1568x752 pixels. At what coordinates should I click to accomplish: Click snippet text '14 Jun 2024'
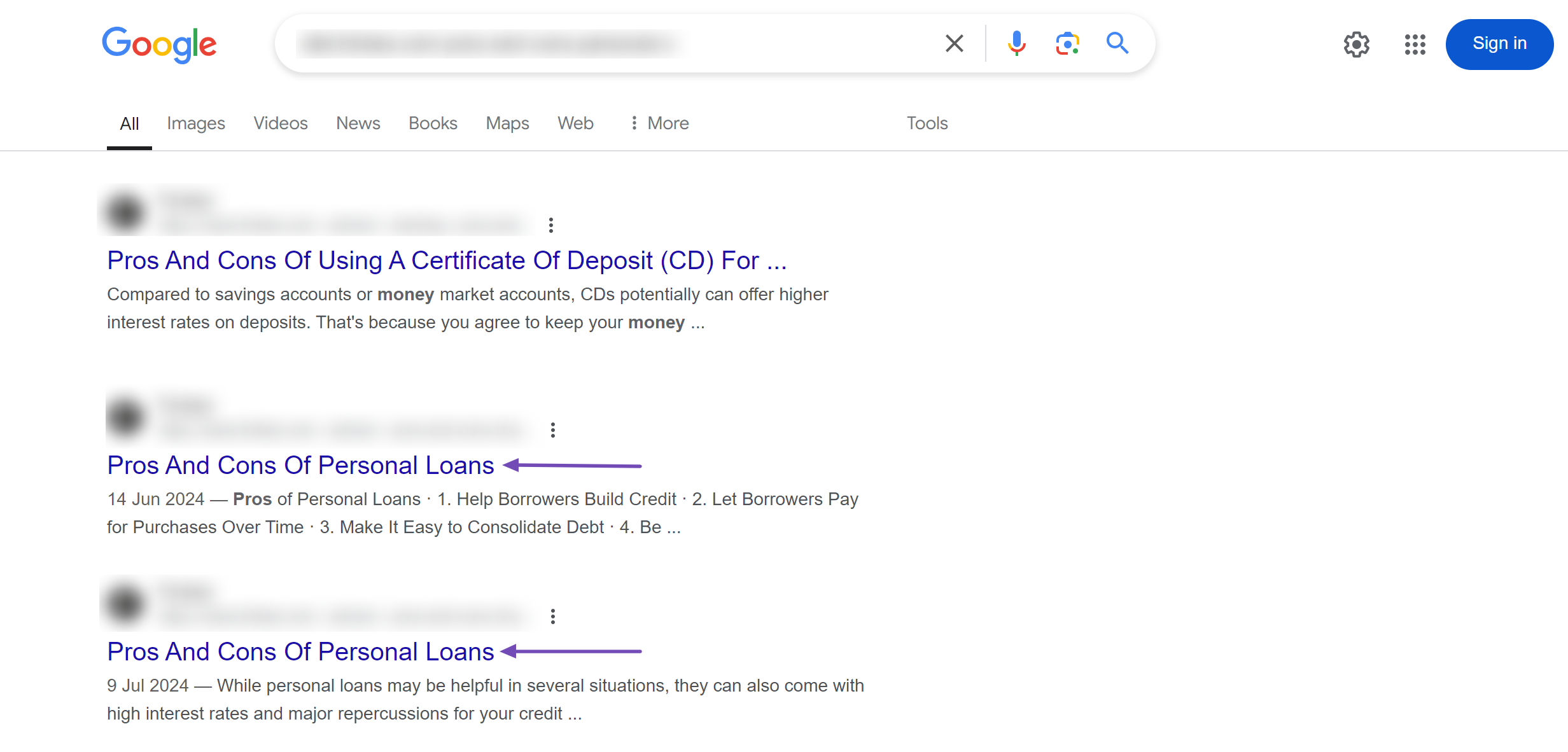(156, 499)
